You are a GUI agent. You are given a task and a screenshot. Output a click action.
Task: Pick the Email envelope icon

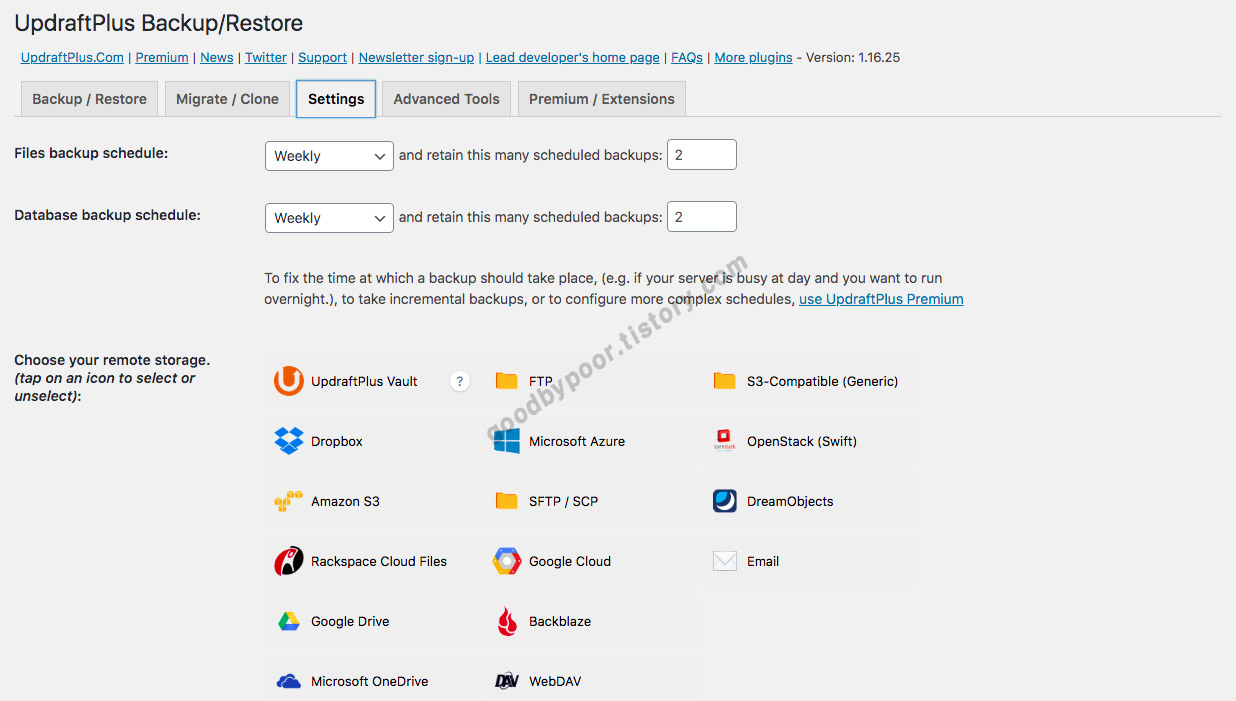[x=725, y=561]
